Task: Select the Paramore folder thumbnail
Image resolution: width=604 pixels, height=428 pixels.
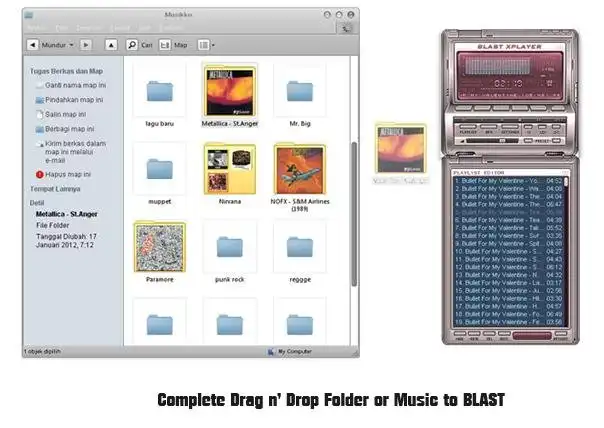Action: click(x=159, y=247)
